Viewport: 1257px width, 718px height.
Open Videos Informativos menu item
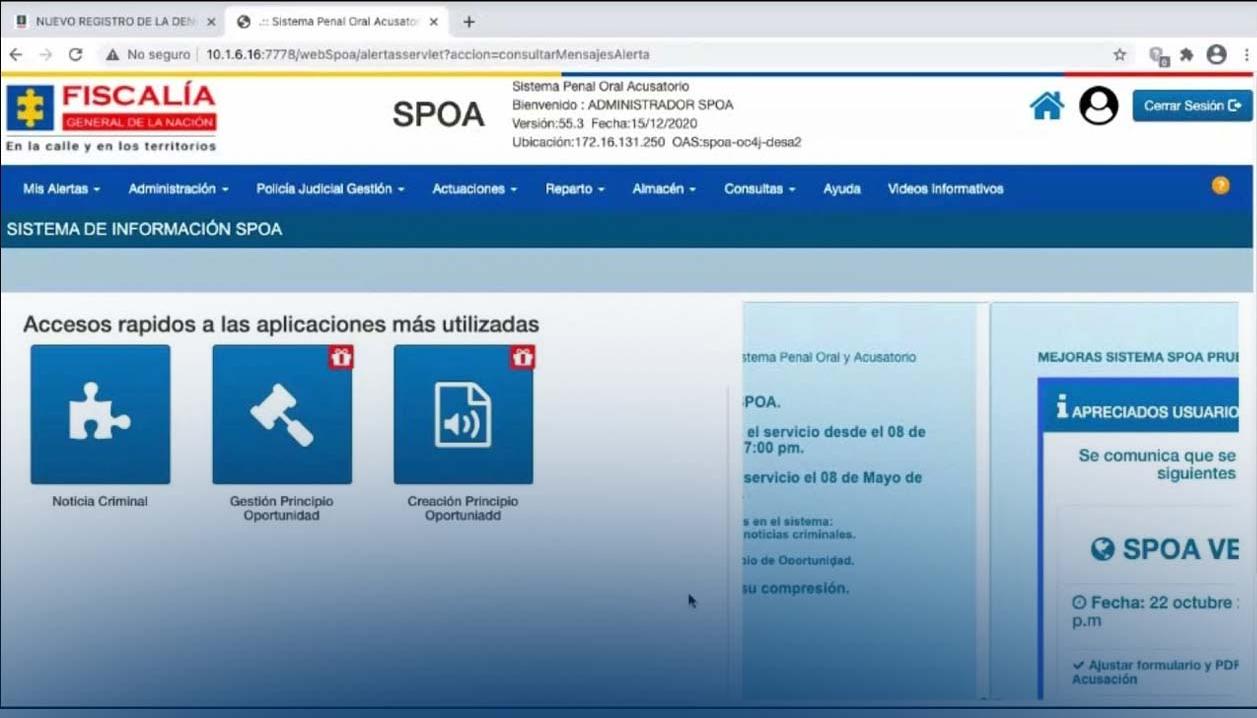(x=945, y=189)
